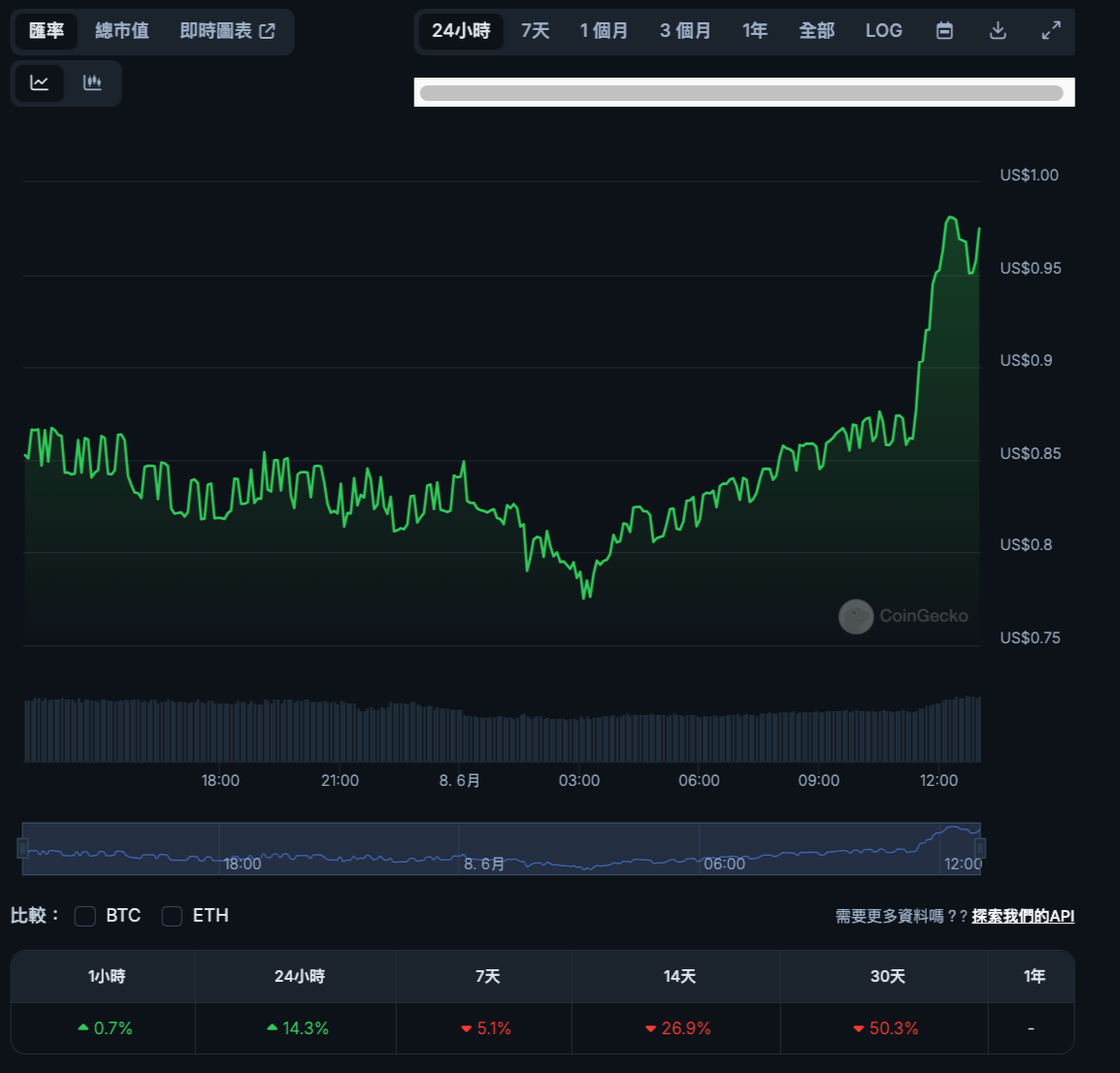Click the 1年 time range button
Image resolution: width=1120 pixels, height=1073 pixels.
(755, 30)
